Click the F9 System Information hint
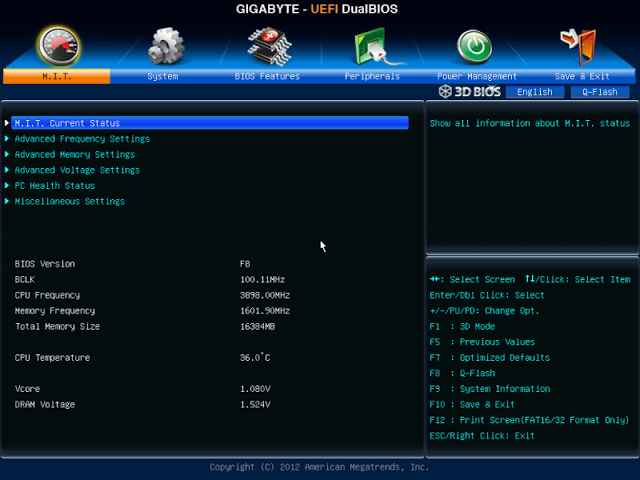The image size is (640, 480). pos(489,389)
